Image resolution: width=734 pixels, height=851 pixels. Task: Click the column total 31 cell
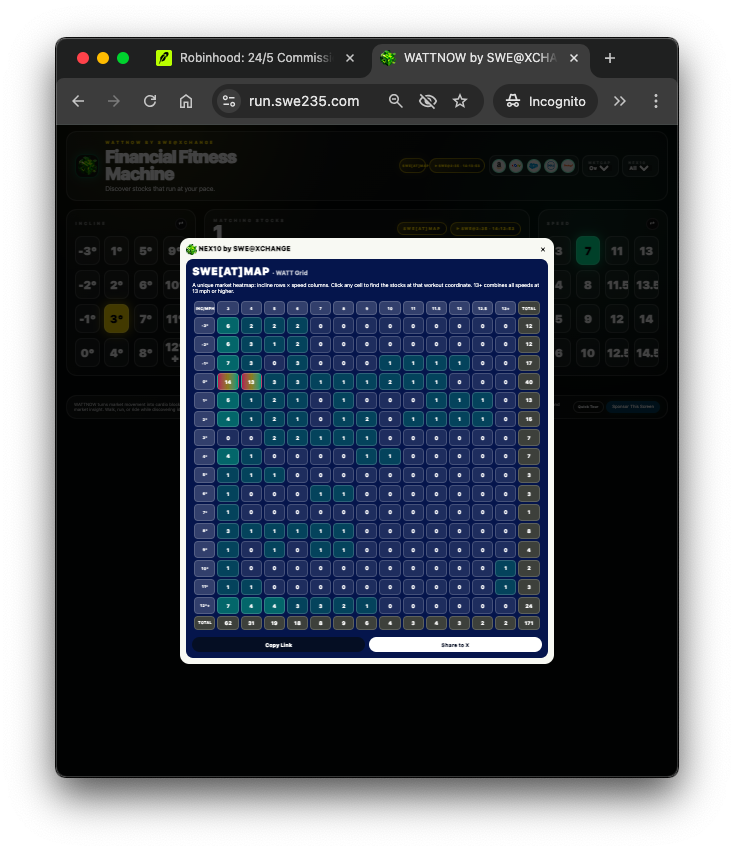point(251,623)
